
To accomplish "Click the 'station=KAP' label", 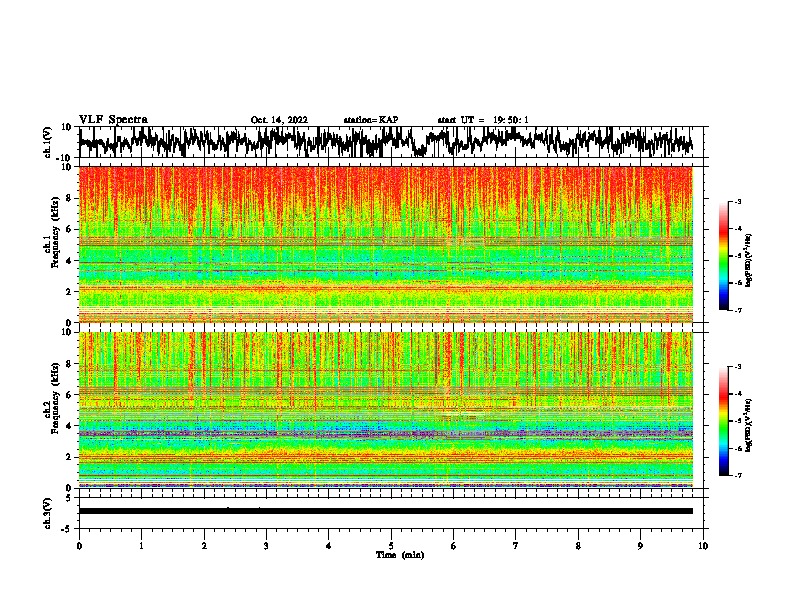I will pos(370,120).
